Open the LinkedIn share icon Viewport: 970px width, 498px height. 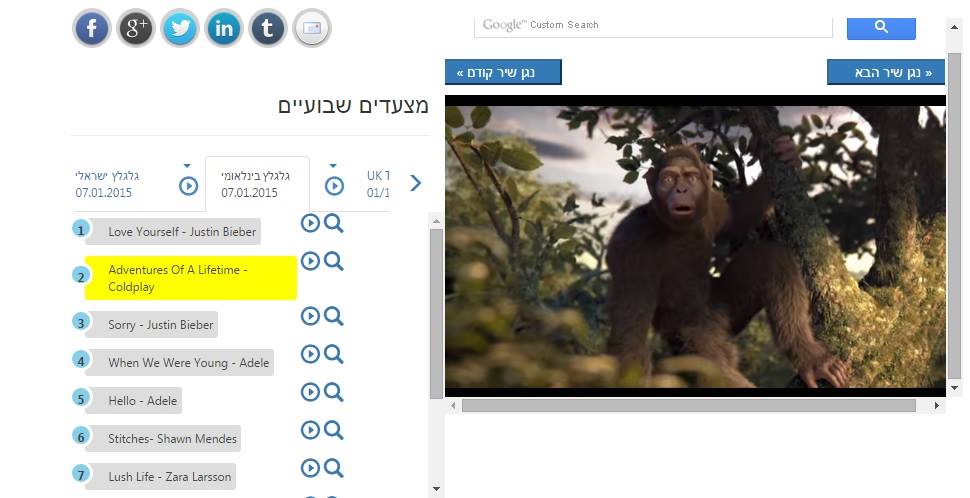[223, 28]
